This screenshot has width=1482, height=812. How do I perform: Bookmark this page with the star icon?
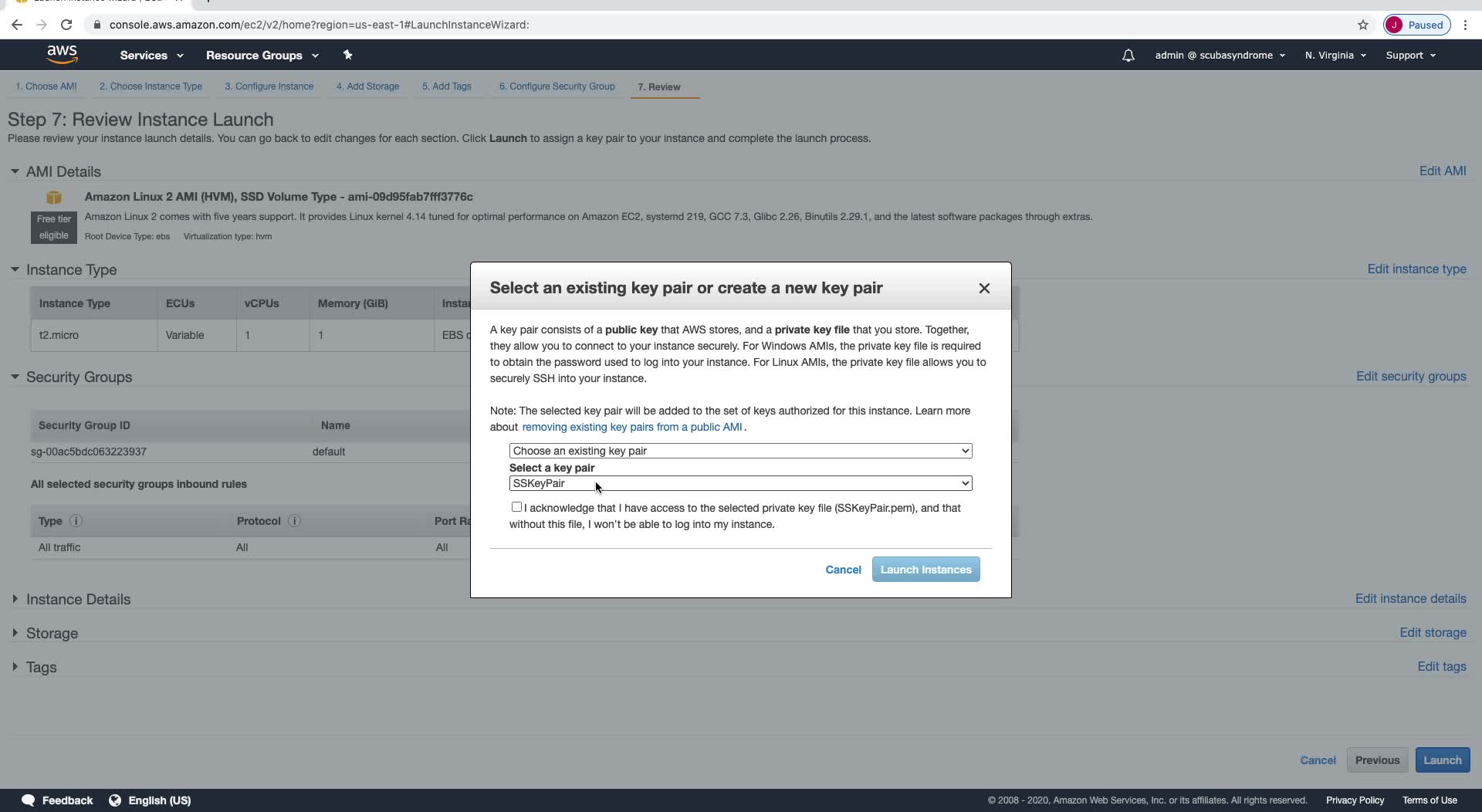point(1362,25)
